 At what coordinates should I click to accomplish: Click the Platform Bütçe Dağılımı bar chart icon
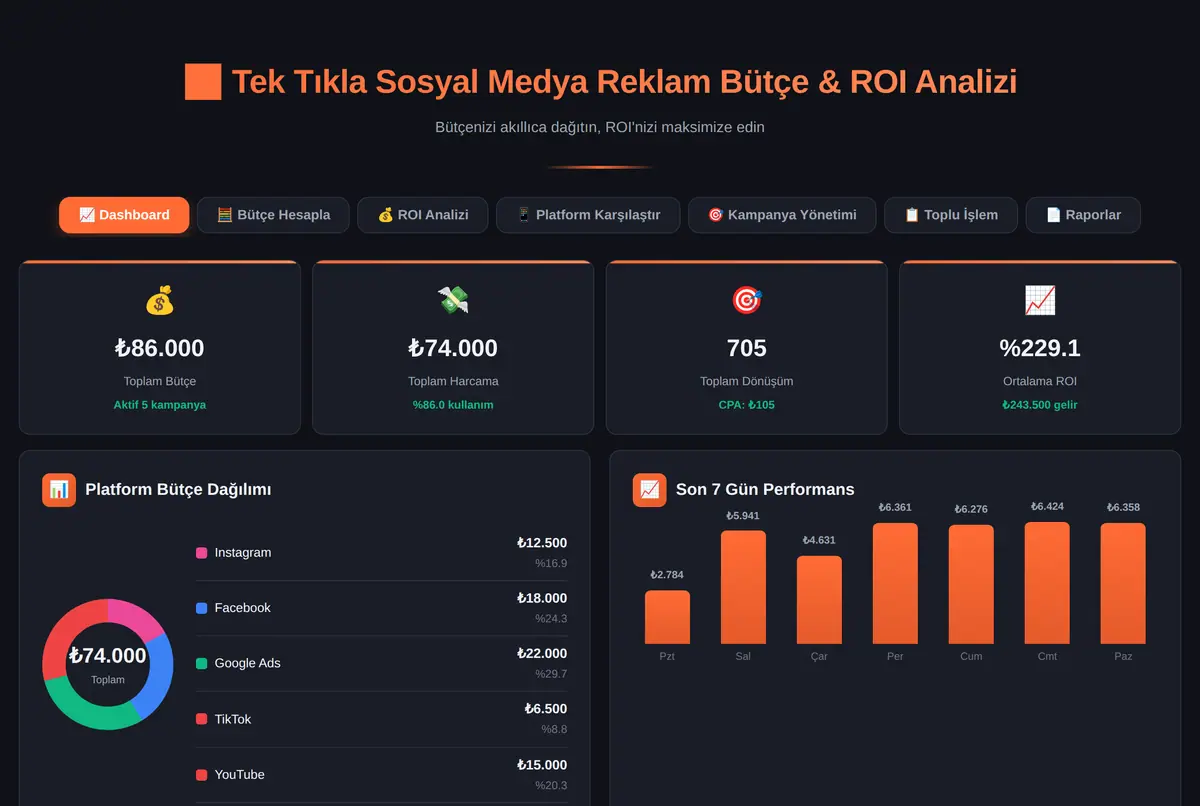click(59, 490)
